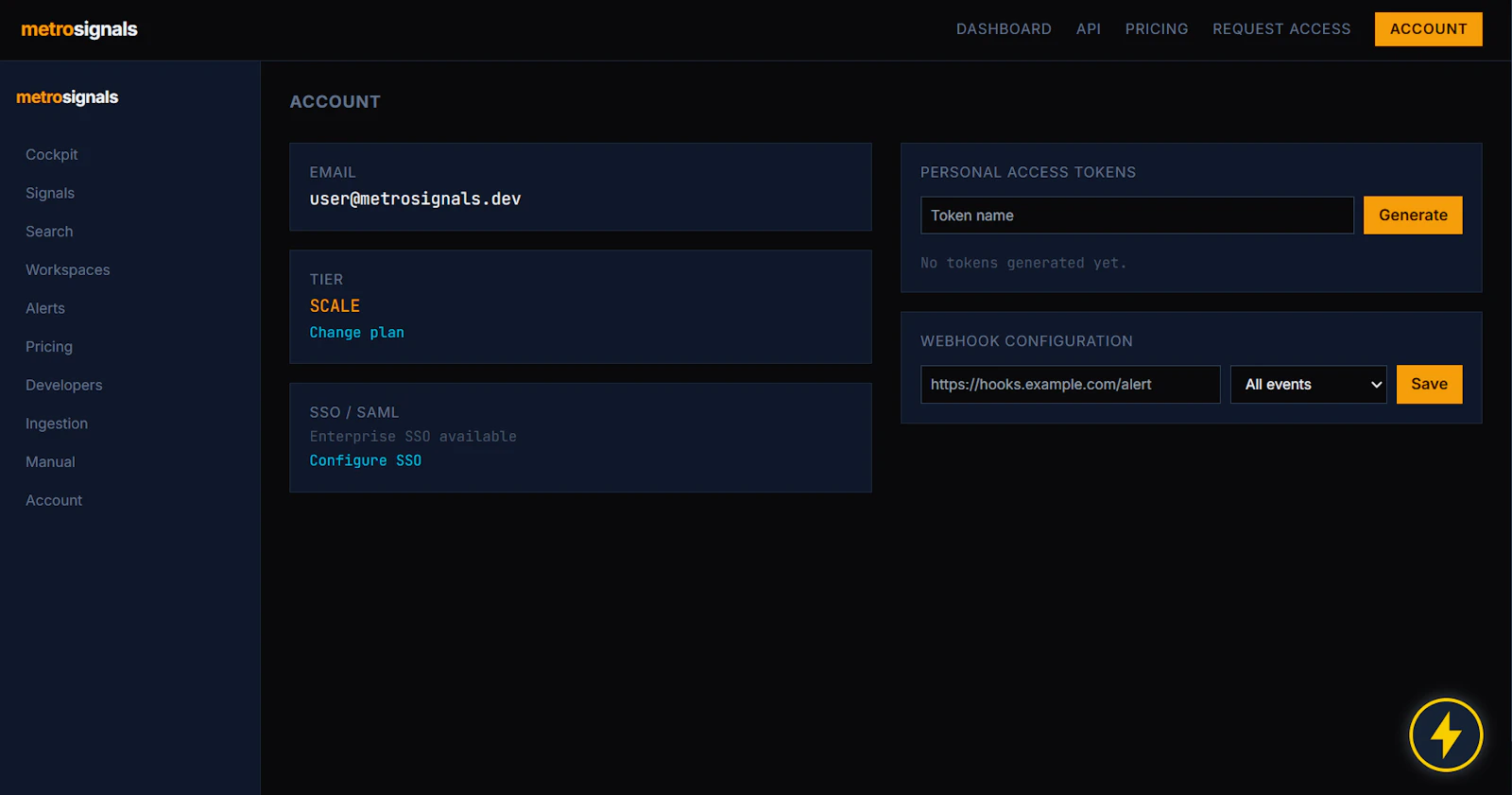Focus the Token name input field
The image size is (1512, 795).
tap(1137, 216)
